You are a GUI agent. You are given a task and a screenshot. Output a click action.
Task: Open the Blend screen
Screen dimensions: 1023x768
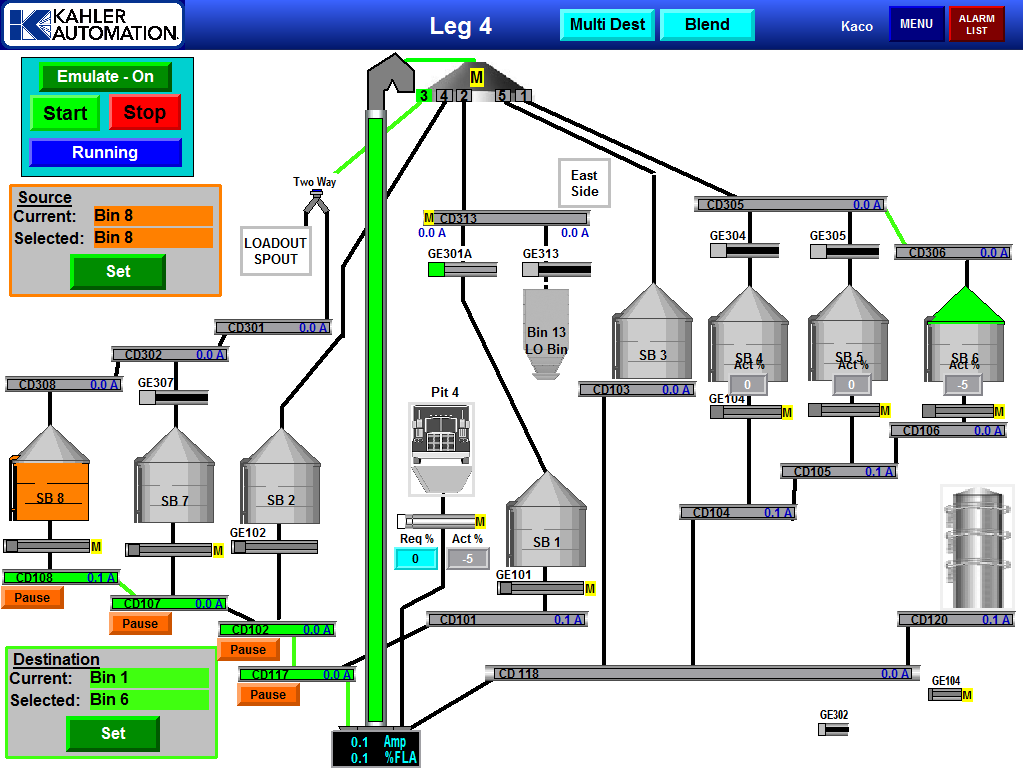tap(707, 25)
